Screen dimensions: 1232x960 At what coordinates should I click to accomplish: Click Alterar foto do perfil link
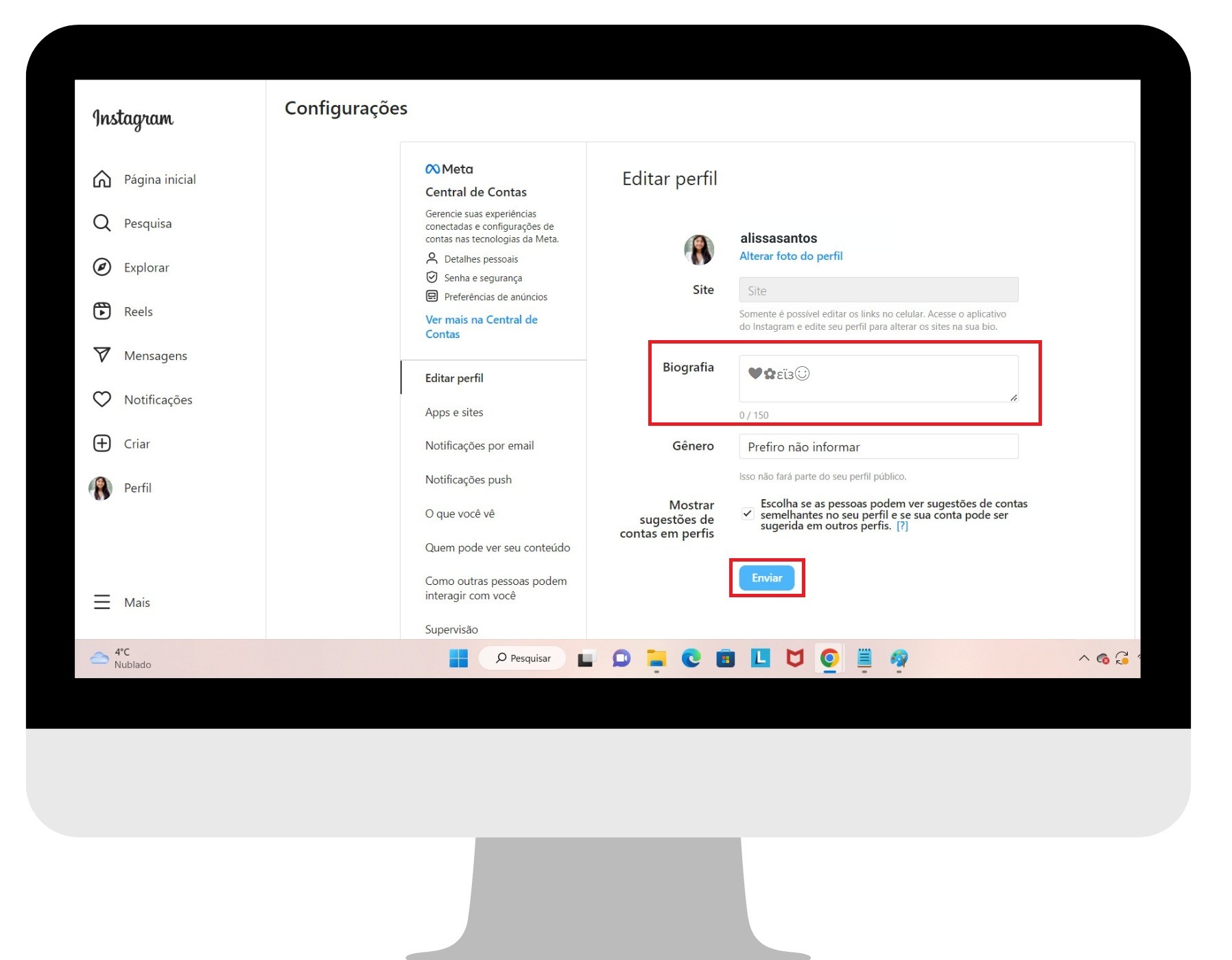tap(791, 256)
